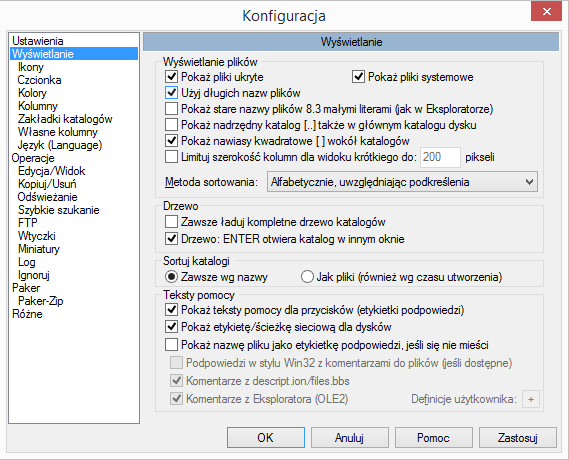Open Zakładki katalogów settings
This screenshot has height=460, width=569.
(x=65, y=119)
